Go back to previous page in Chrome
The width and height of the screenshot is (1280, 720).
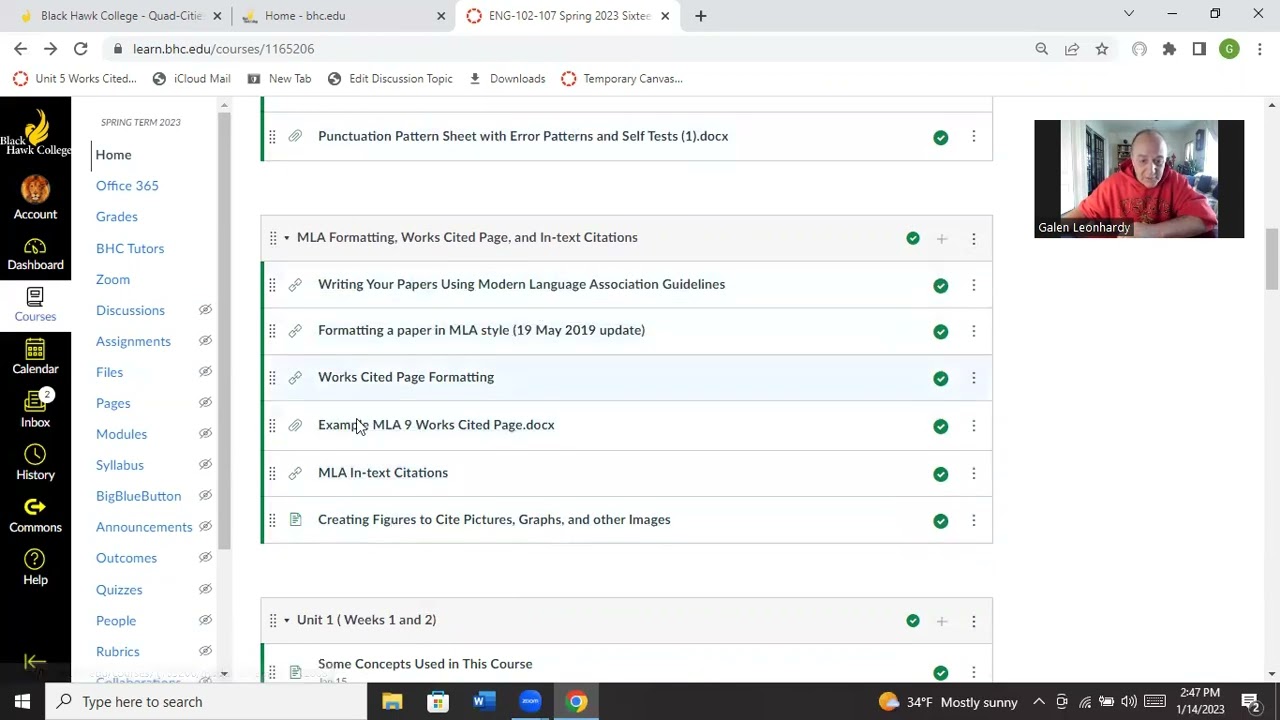point(20,48)
